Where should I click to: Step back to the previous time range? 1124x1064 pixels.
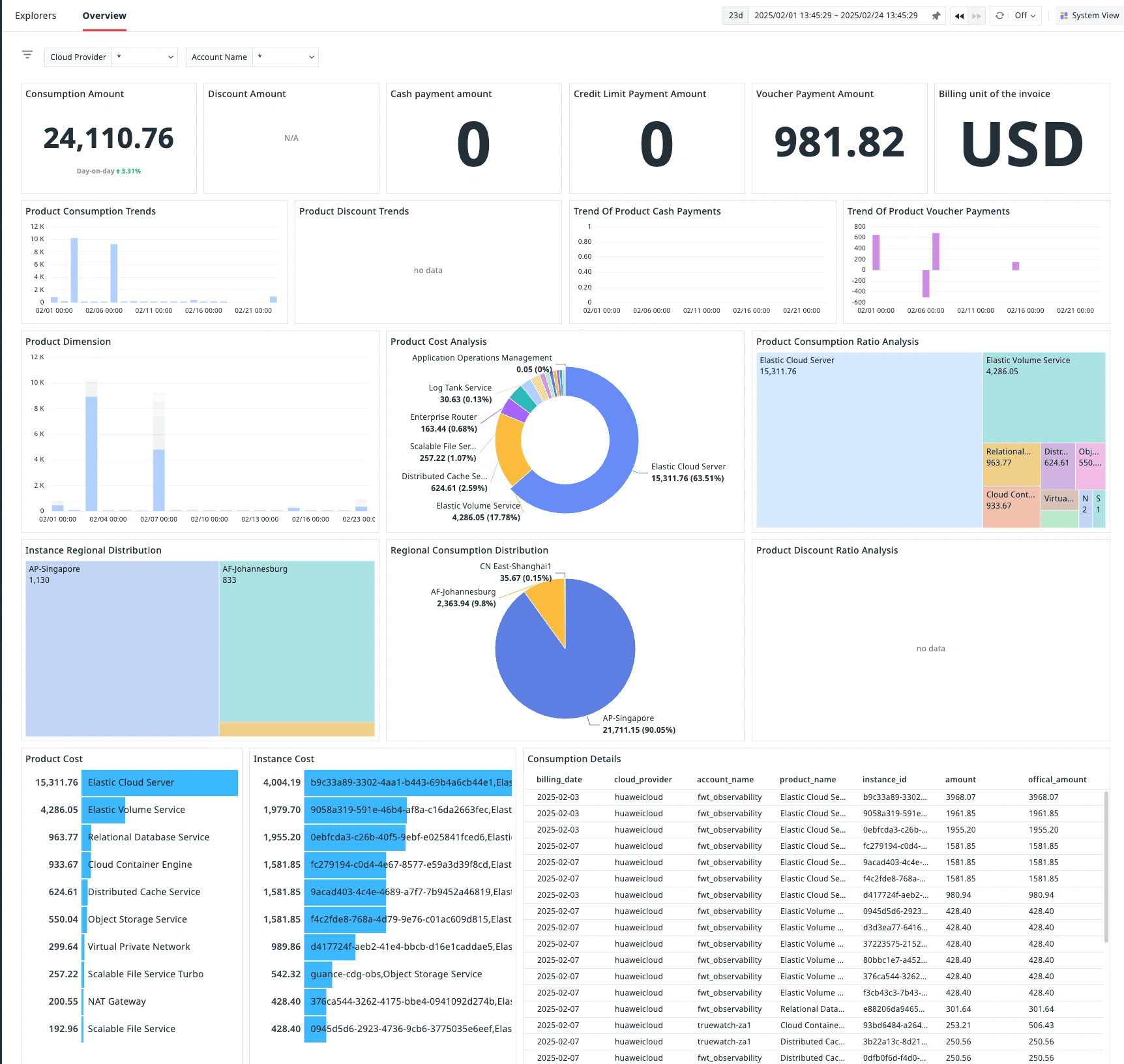(x=959, y=16)
